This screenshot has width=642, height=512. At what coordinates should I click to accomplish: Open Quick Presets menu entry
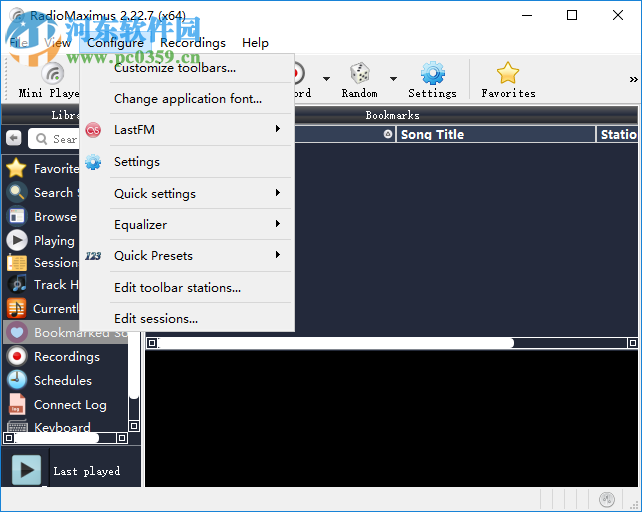pos(187,256)
